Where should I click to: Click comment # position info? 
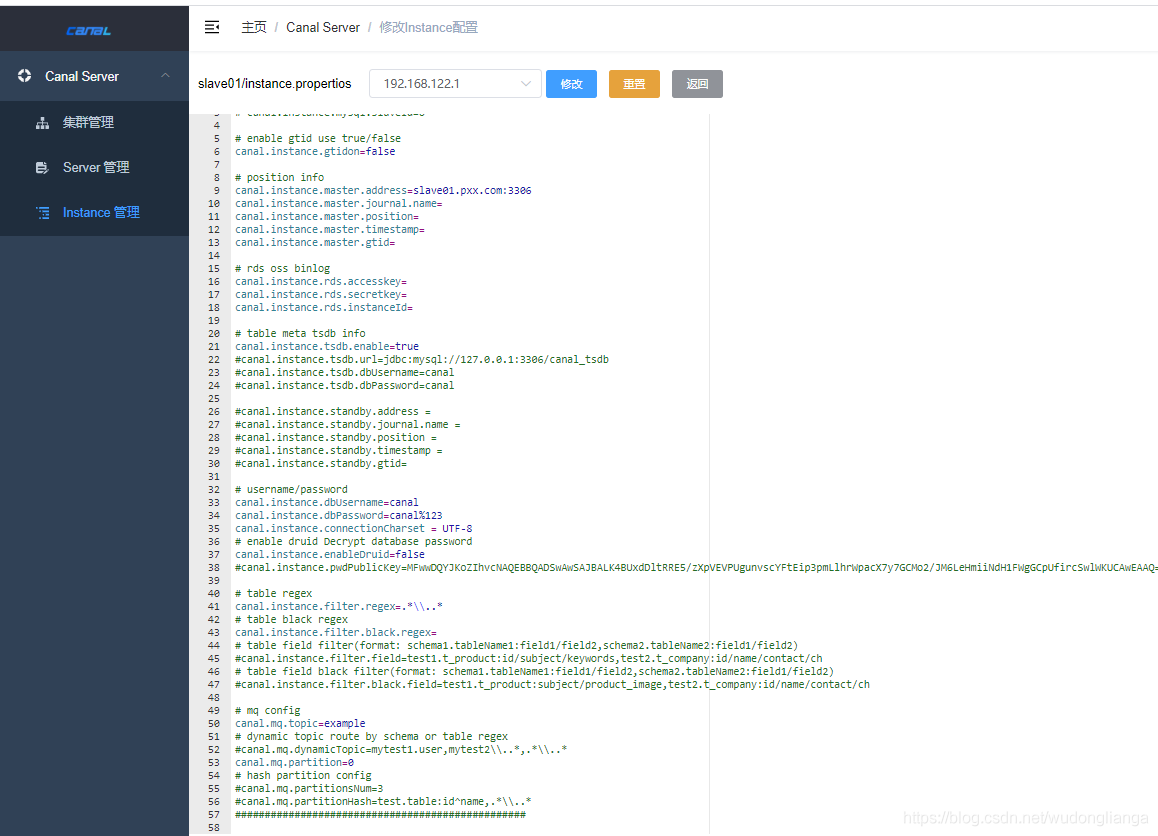280,178
